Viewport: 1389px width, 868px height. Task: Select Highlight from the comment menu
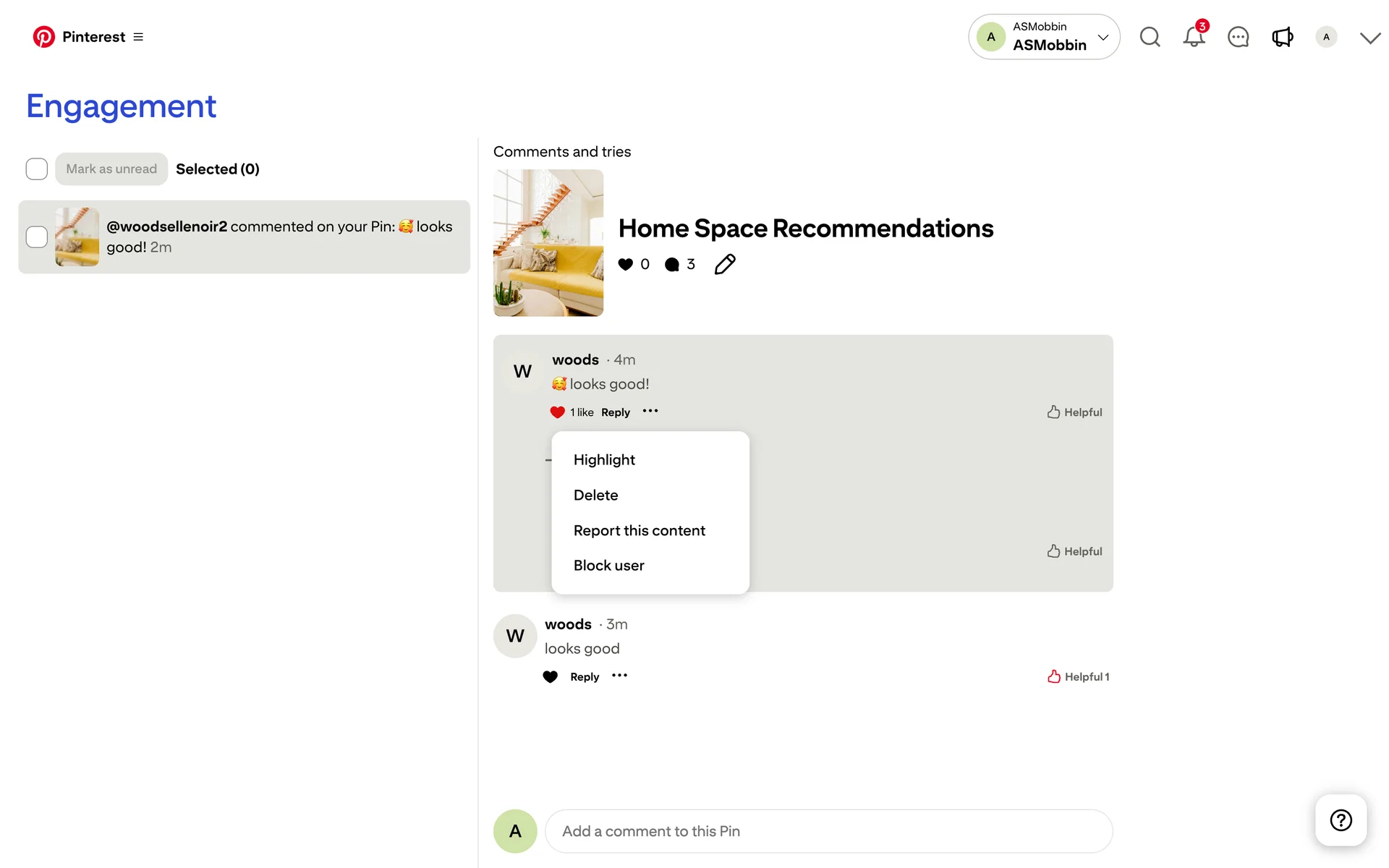click(604, 460)
